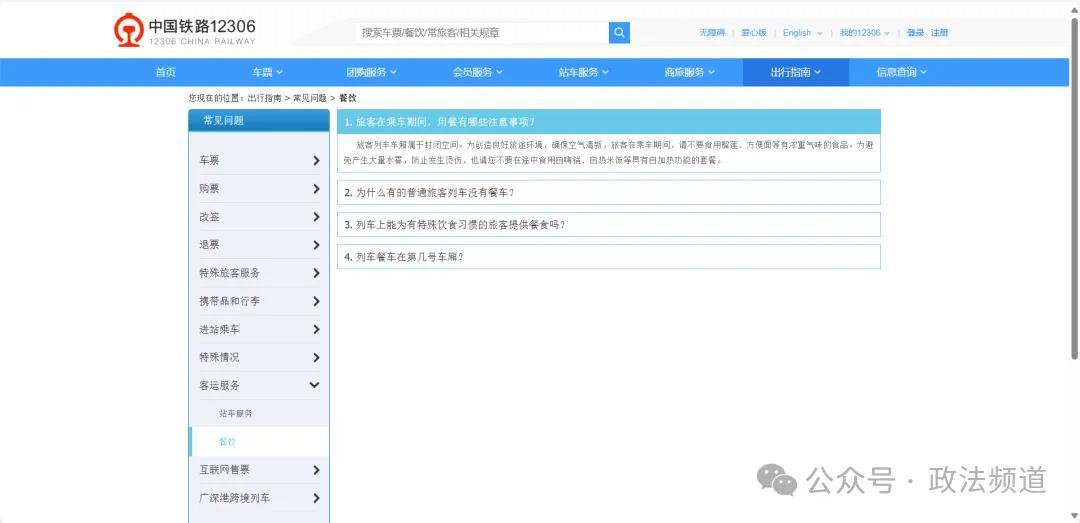Open the 团购服务 navigation menu
Screen dimensions: 1080x523
tap(371, 72)
